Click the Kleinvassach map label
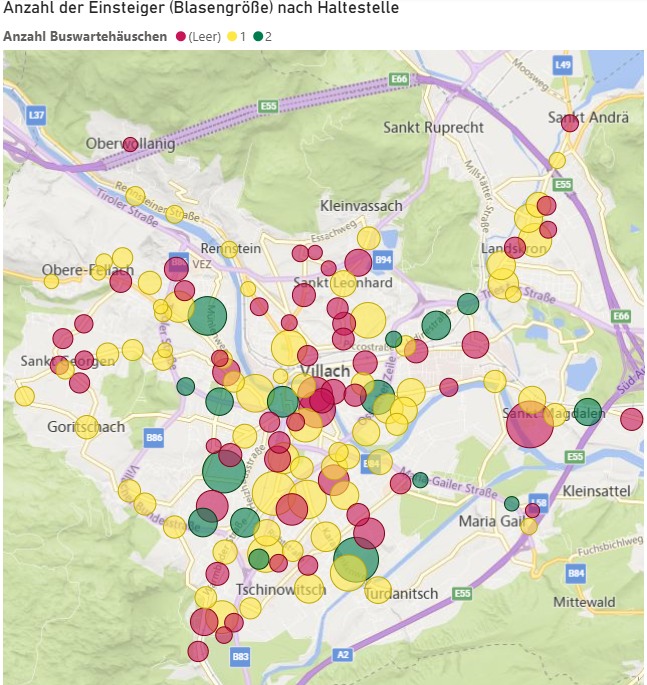647x685 pixels. tap(361, 206)
